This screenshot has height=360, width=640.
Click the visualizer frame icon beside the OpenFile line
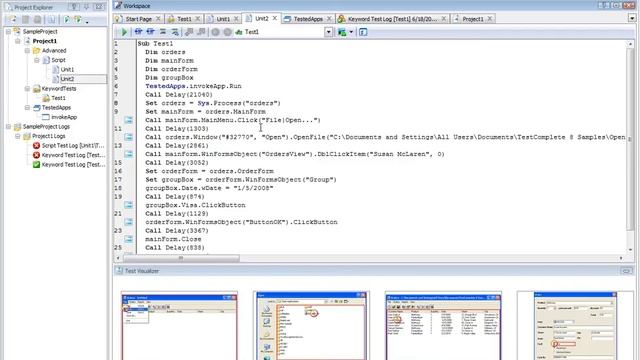tap(128, 137)
